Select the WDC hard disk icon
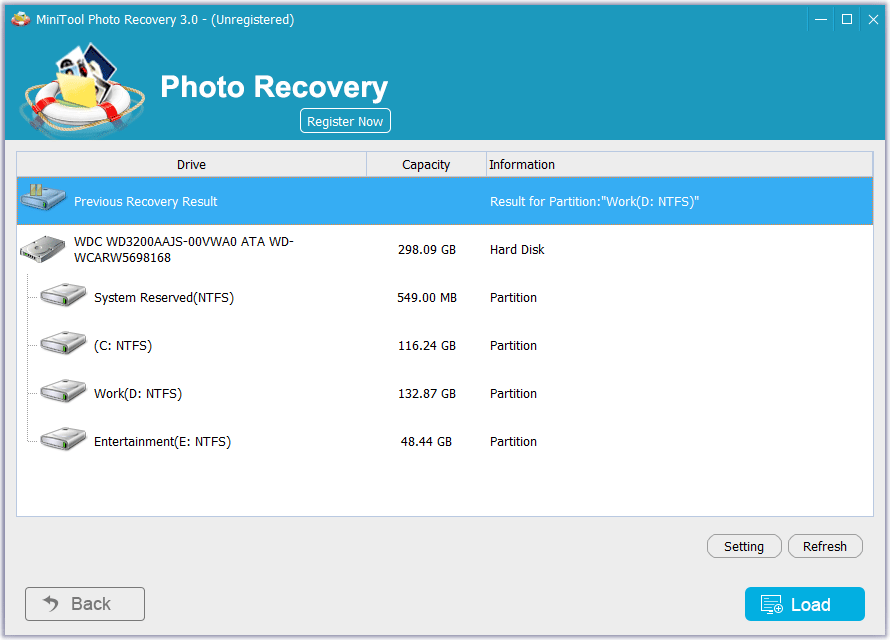The image size is (890, 640). pyautogui.click(x=43, y=249)
